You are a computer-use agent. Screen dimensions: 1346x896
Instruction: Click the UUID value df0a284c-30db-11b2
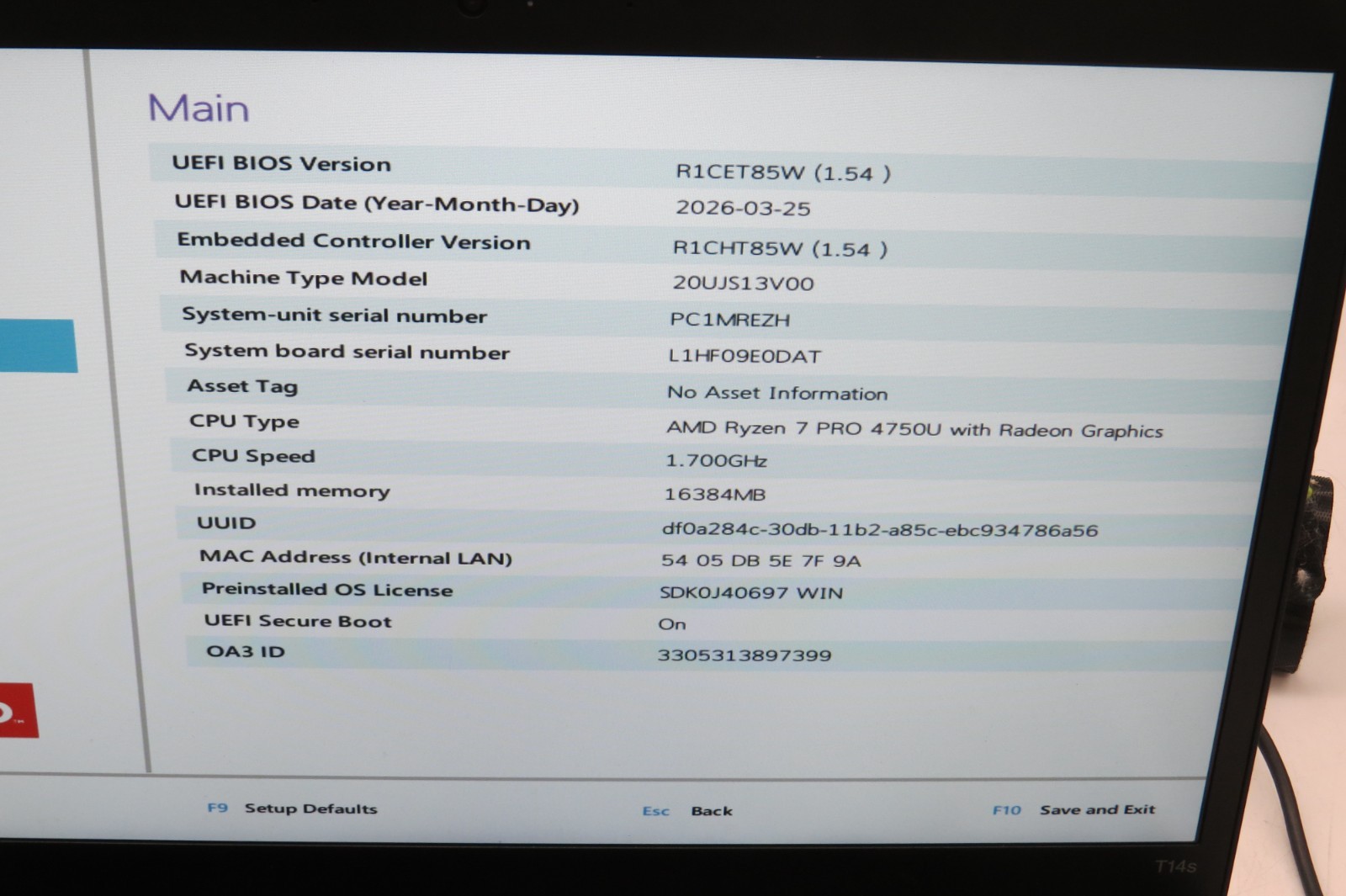[x=880, y=530]
